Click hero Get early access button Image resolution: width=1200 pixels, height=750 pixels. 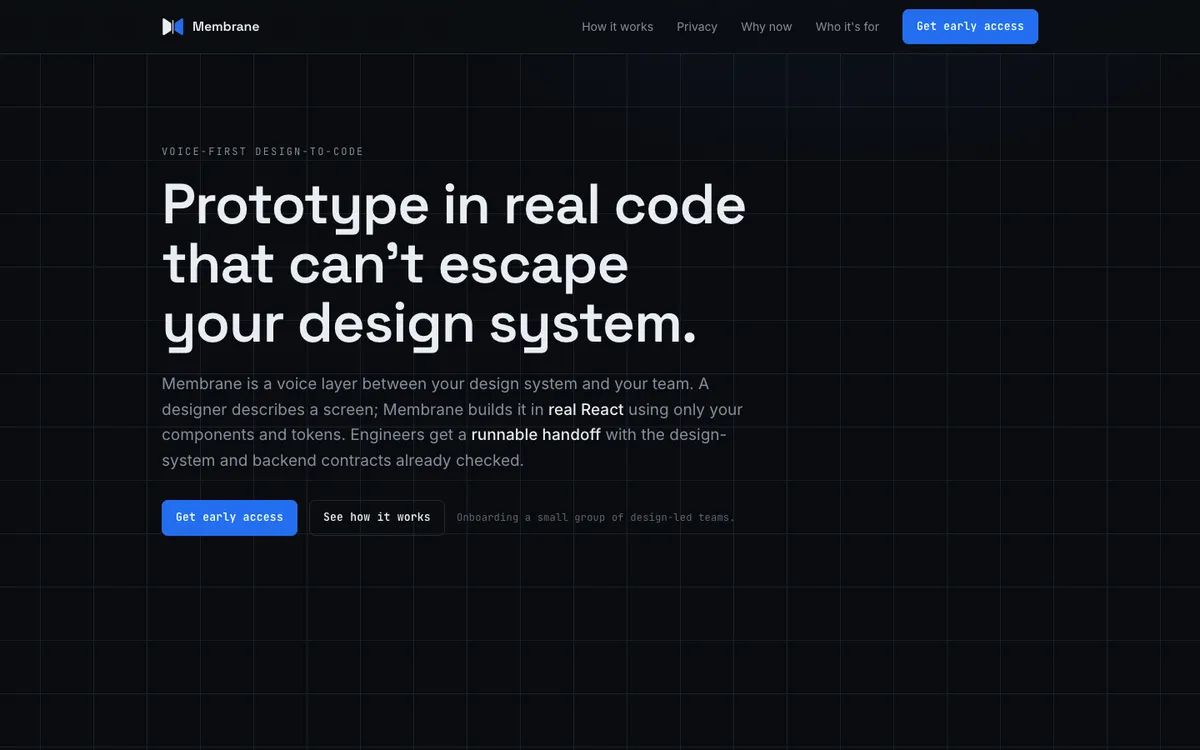click(x=229, y=518)
